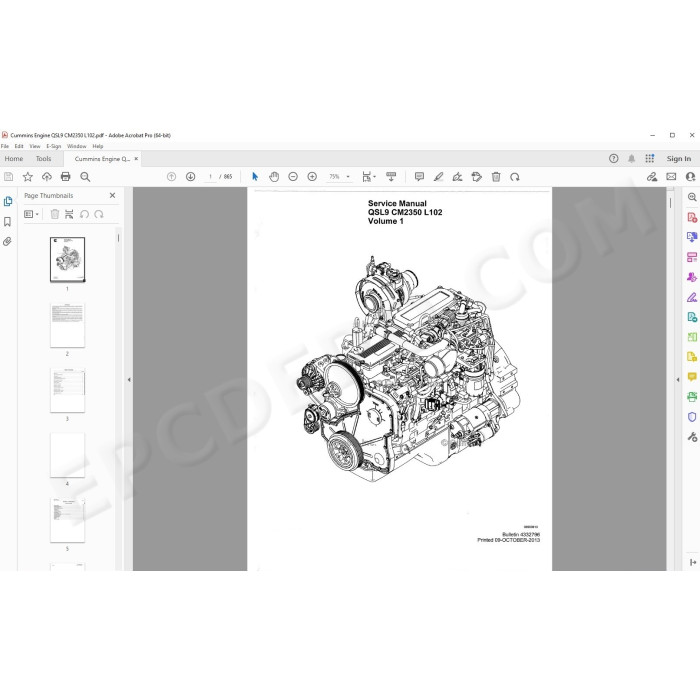Open the apps grid icon
The height and width of the screenshot is (700, 700).
[x=650, y=158]
